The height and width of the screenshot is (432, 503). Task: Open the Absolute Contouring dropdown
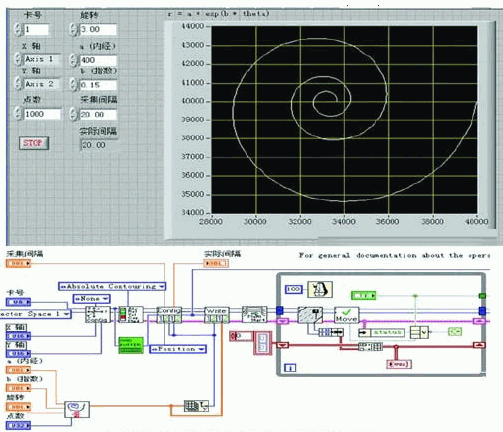point(112,286)
